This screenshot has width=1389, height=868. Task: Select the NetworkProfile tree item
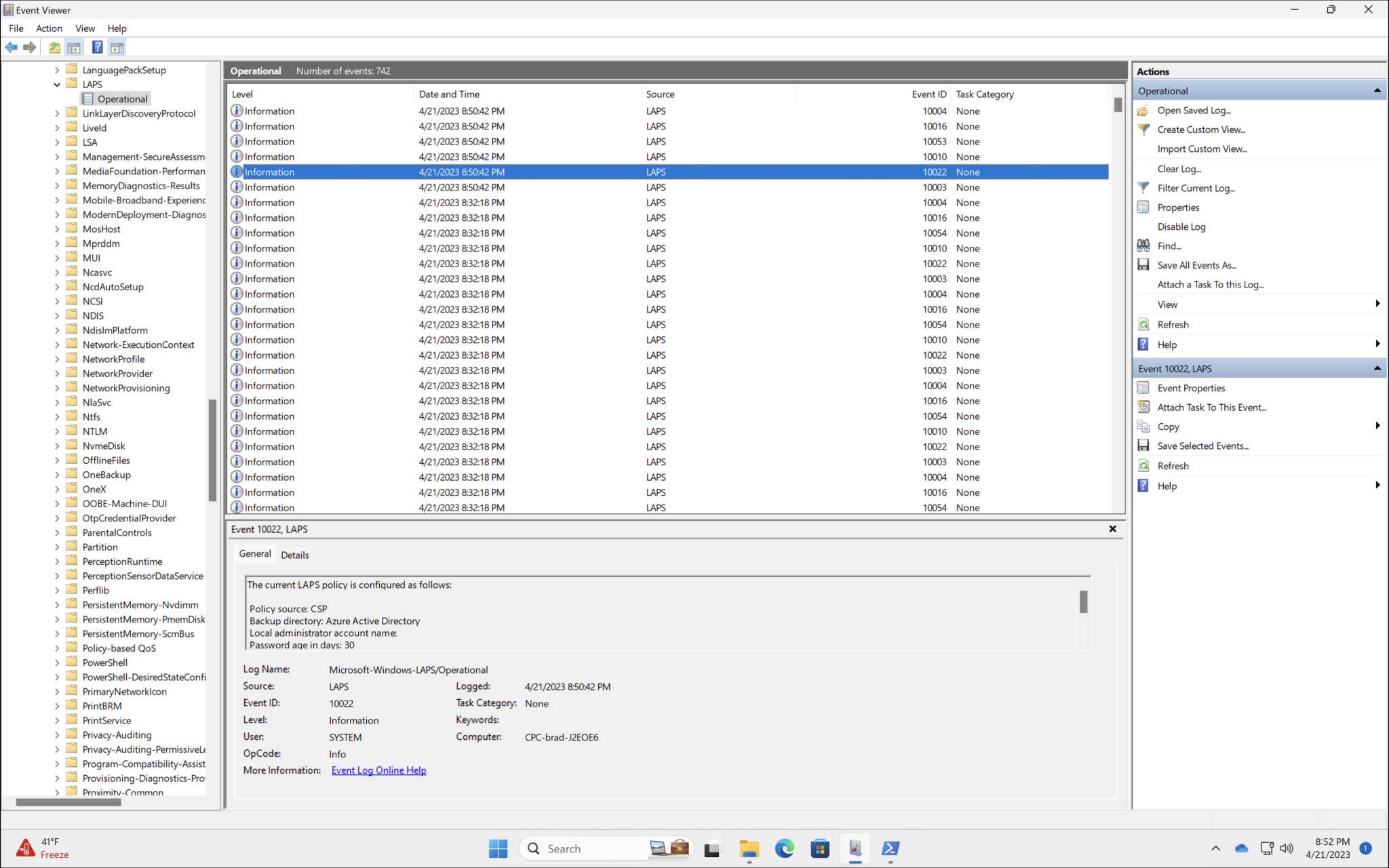113,359
